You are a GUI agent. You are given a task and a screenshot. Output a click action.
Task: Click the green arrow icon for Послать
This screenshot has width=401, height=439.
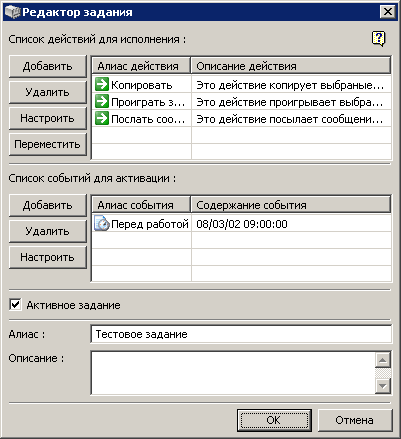(x=102, y=118)
